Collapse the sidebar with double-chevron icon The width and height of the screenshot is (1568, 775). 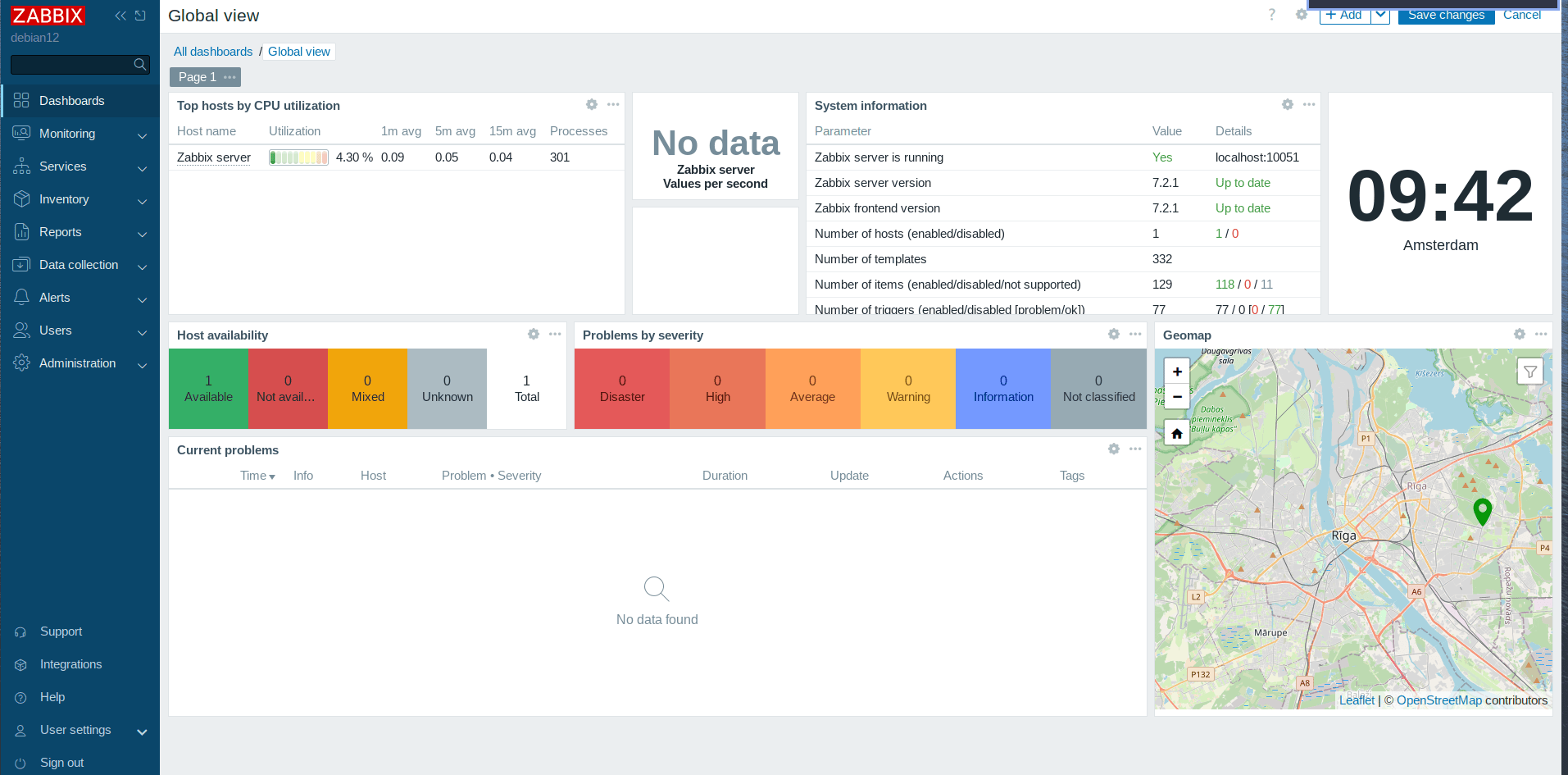[120, 16]
